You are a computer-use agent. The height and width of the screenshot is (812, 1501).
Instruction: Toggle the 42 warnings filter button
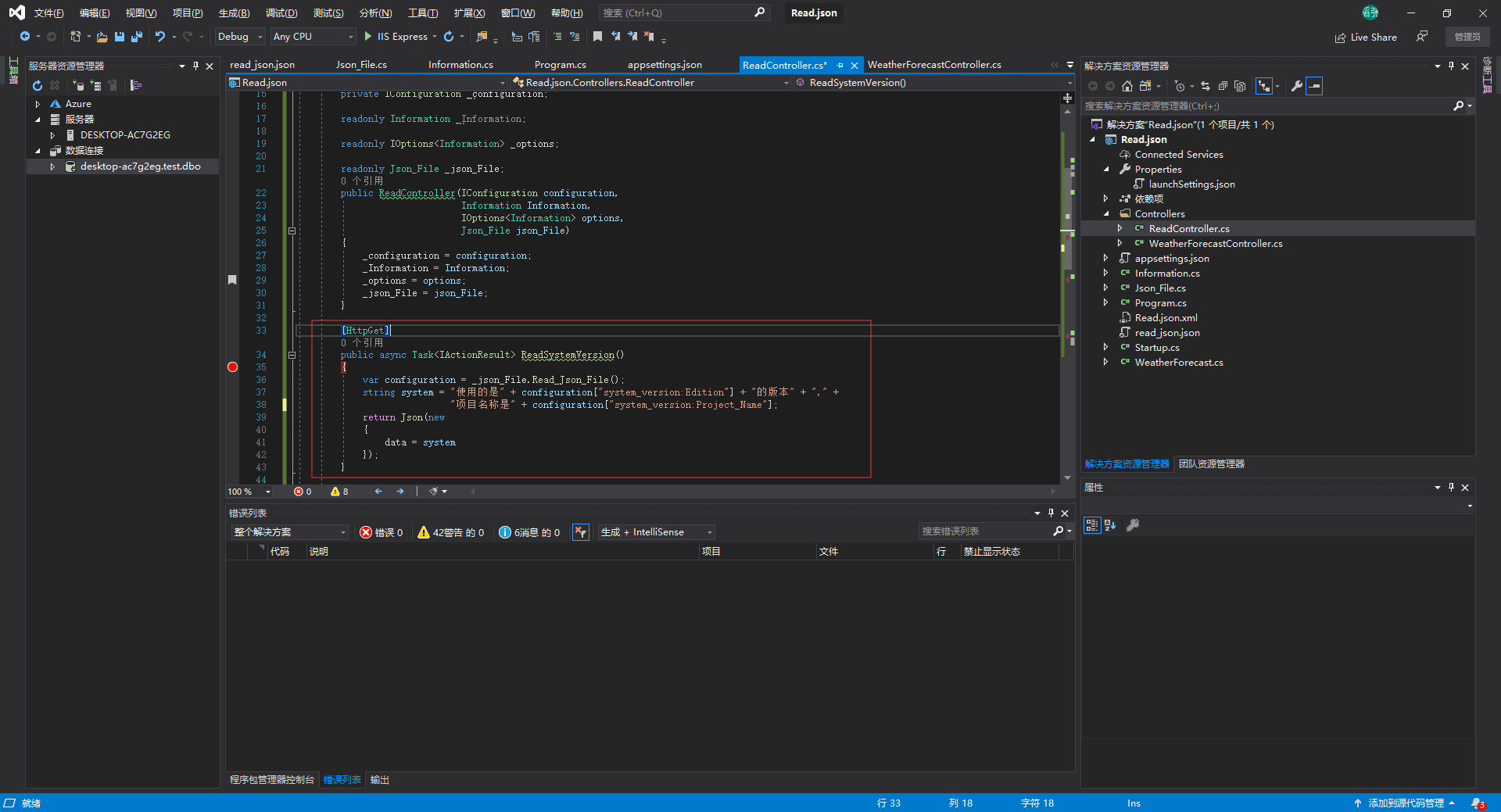pos(451,532)
